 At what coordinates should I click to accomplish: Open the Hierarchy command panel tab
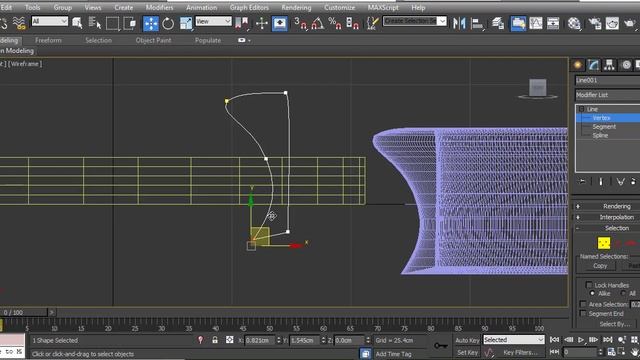[x=609, y=64]
